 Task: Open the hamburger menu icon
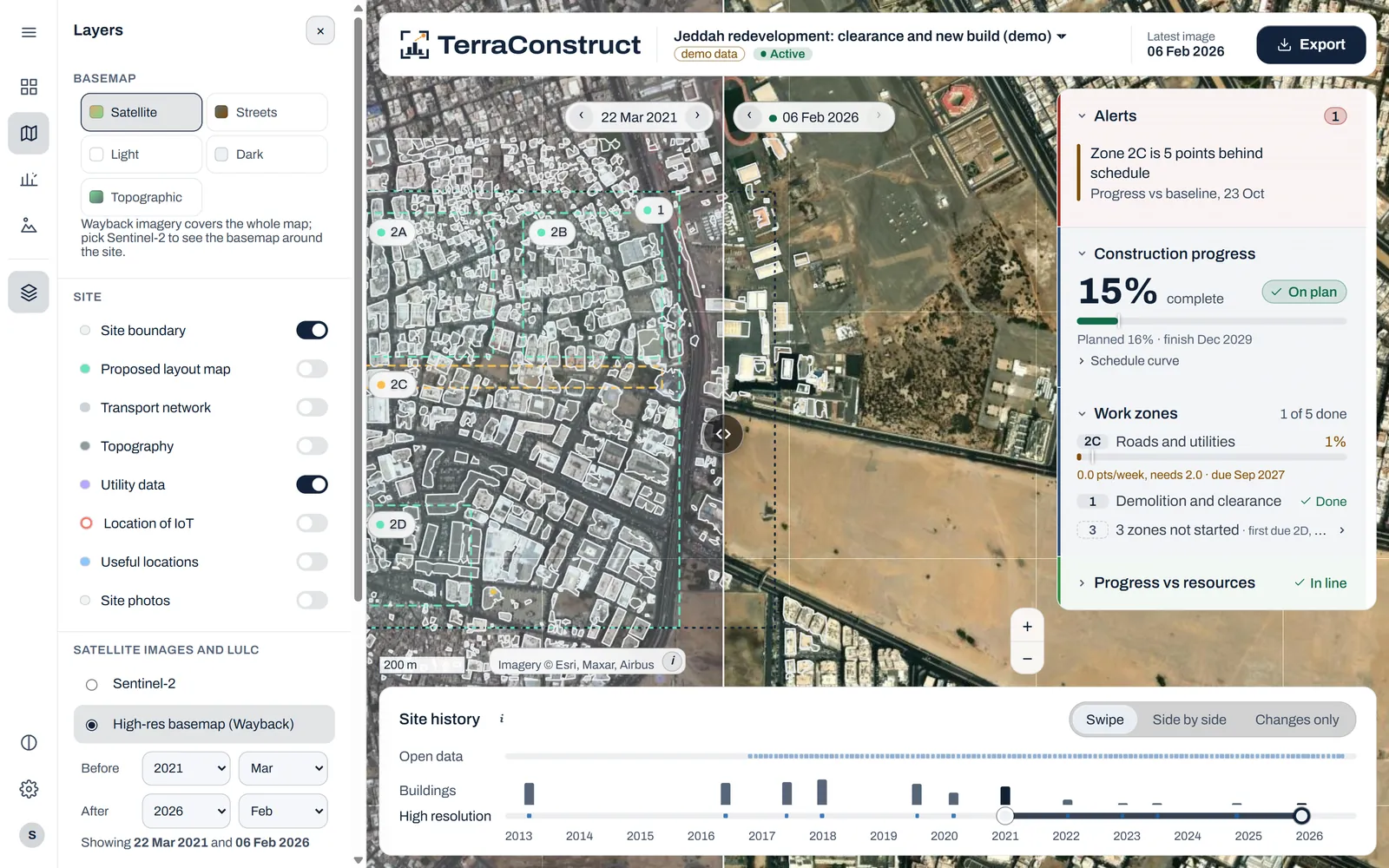[x=29, y=32]
